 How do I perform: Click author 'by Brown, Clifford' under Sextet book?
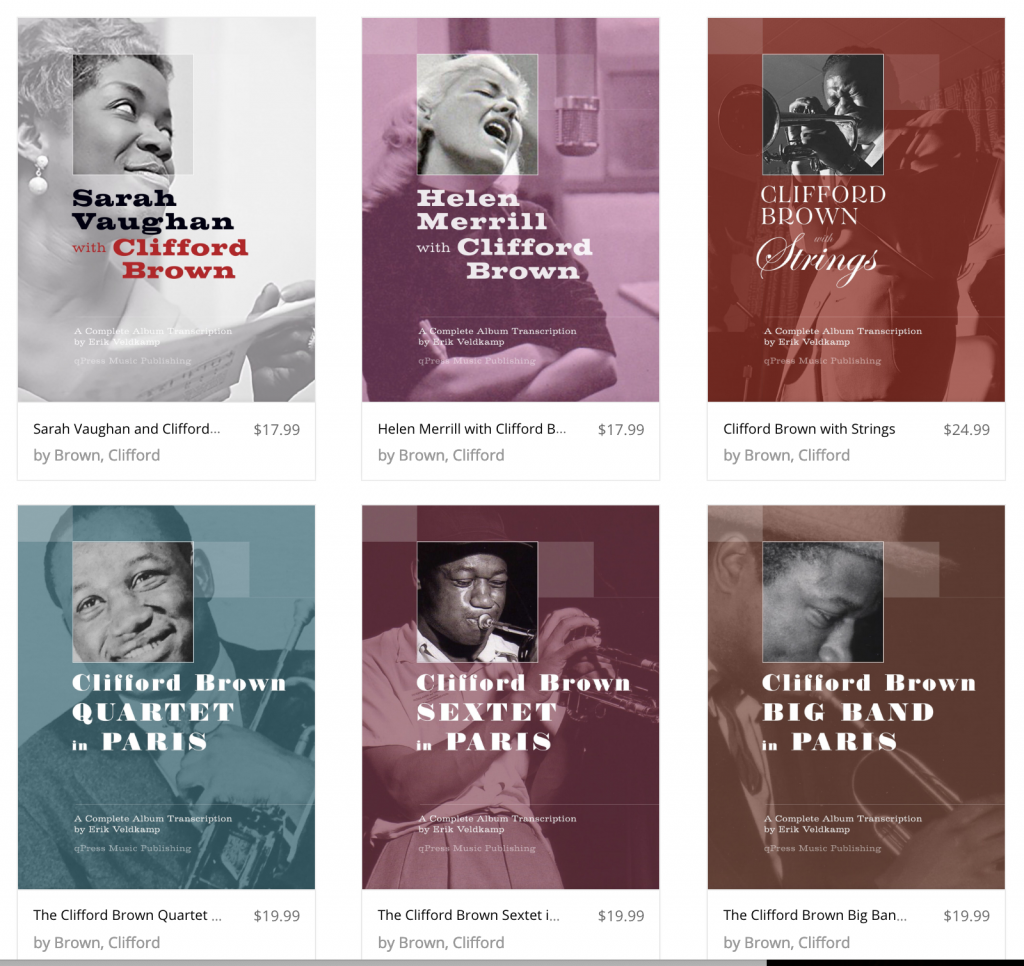pyautogui.click(x=441, y=942)
